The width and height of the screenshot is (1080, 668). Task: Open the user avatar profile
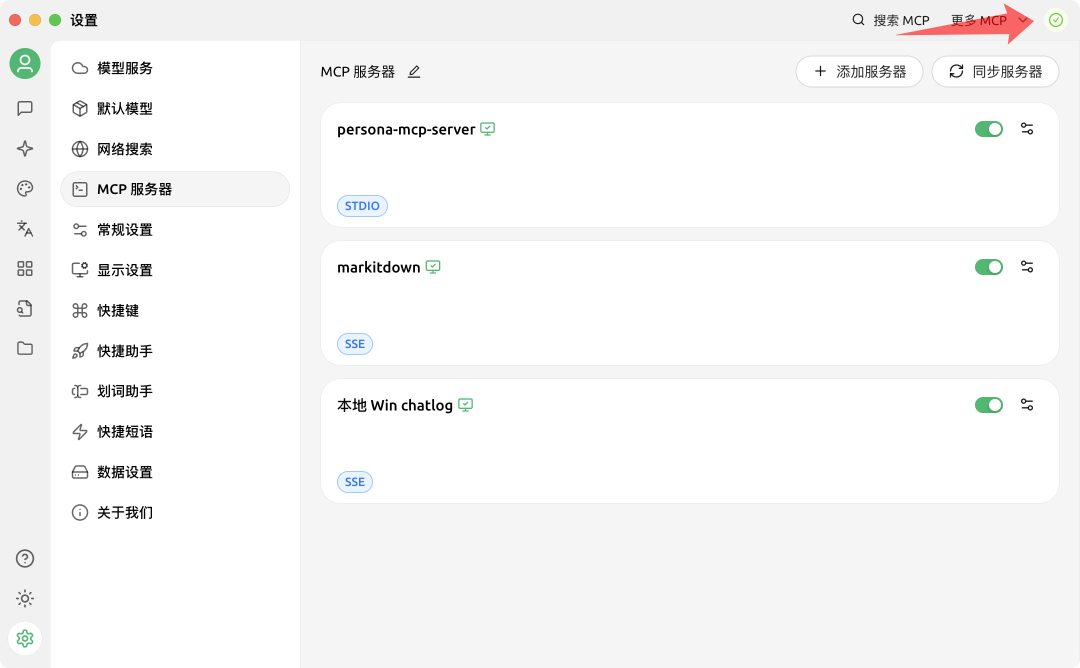tap(25, 63)
